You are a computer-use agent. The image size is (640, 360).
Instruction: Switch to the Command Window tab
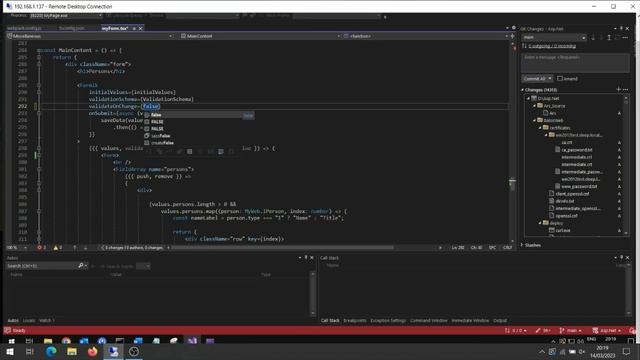pos(429,320)
